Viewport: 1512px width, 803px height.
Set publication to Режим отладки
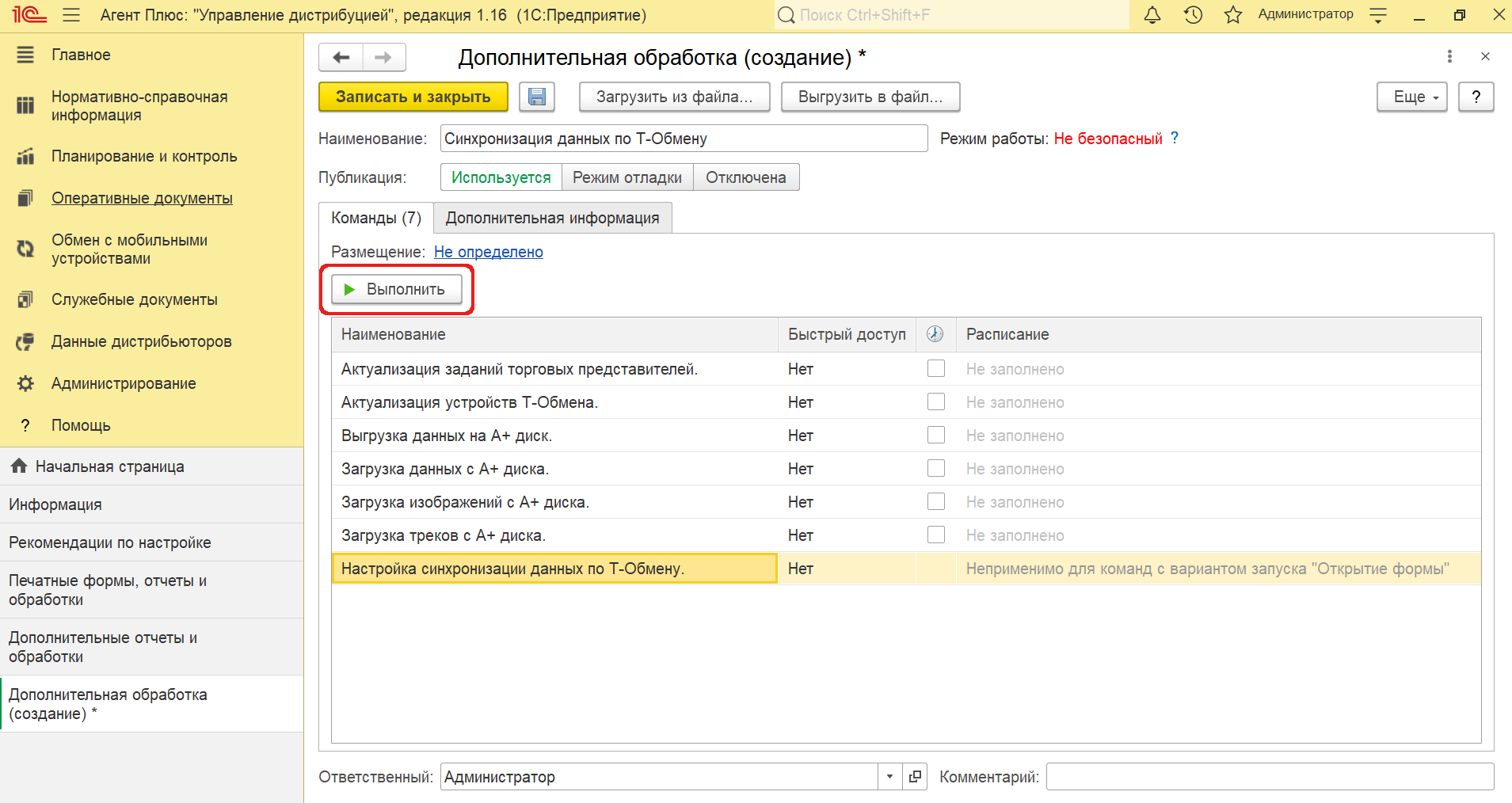pyautogui.click(x=627, y=177)
